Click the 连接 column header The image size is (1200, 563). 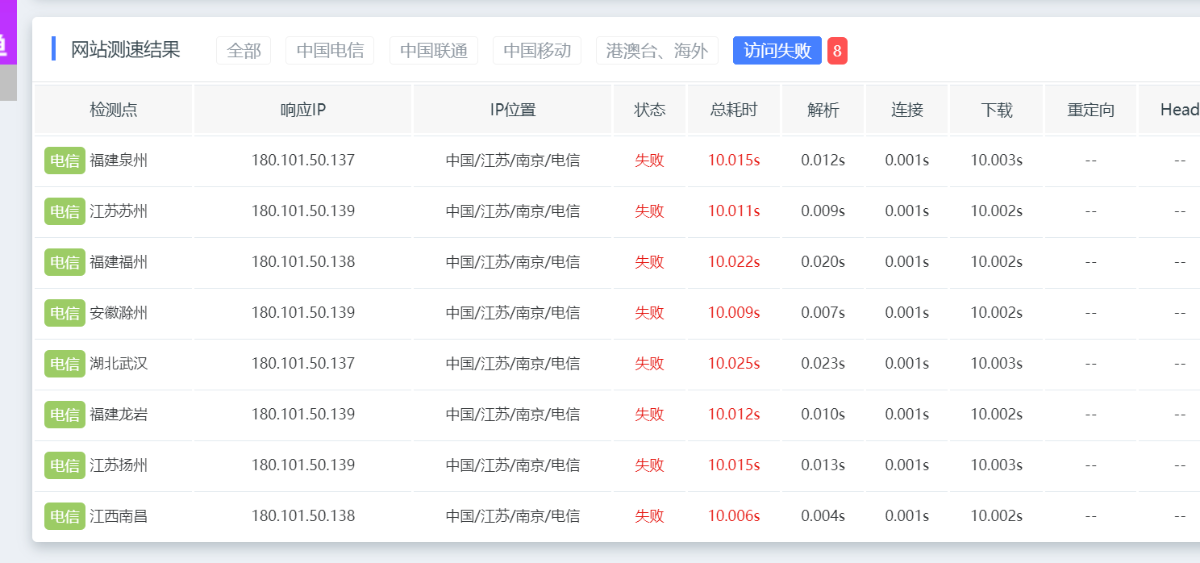907,110
